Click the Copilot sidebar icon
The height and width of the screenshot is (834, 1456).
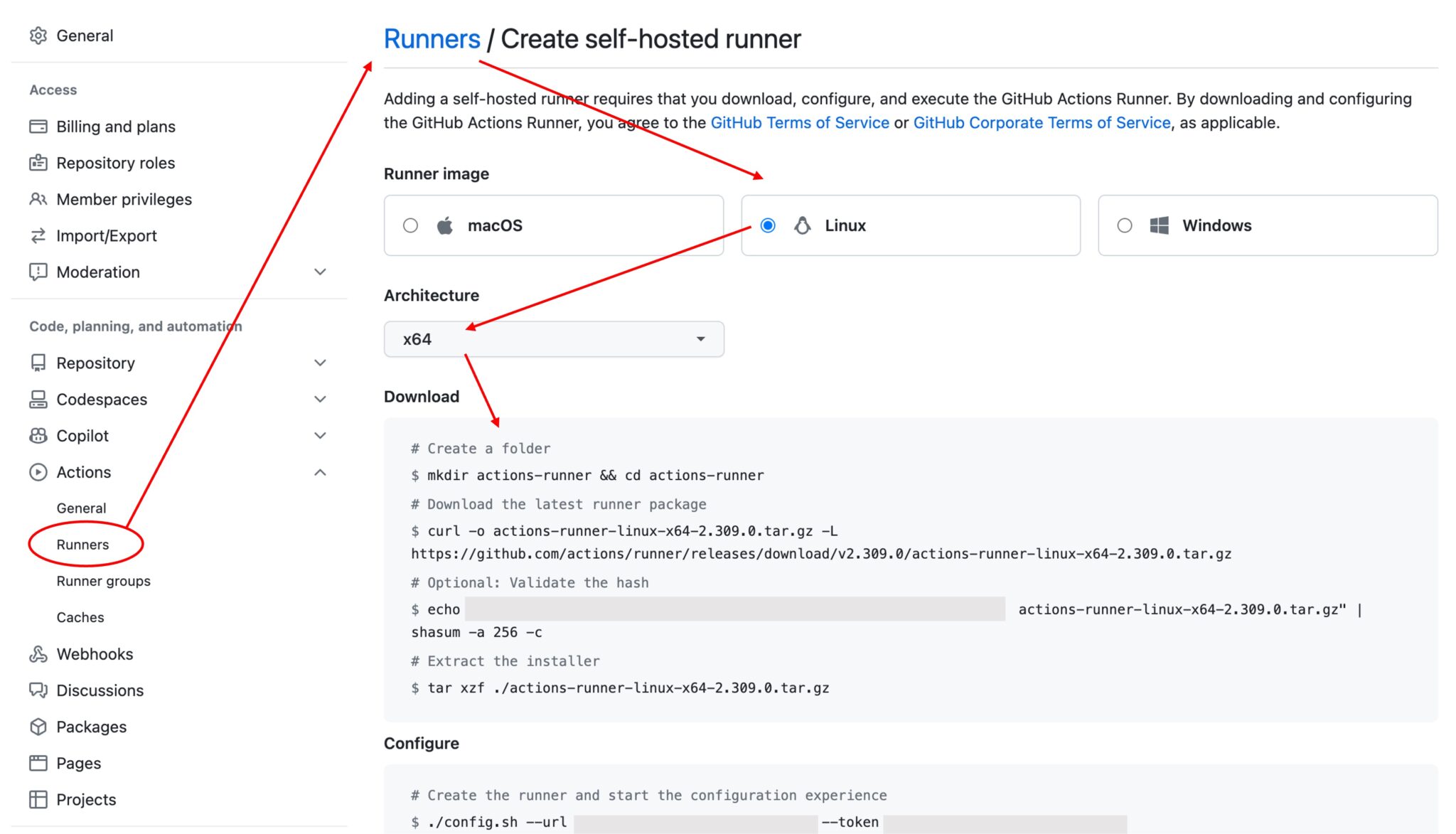point(38,435)
